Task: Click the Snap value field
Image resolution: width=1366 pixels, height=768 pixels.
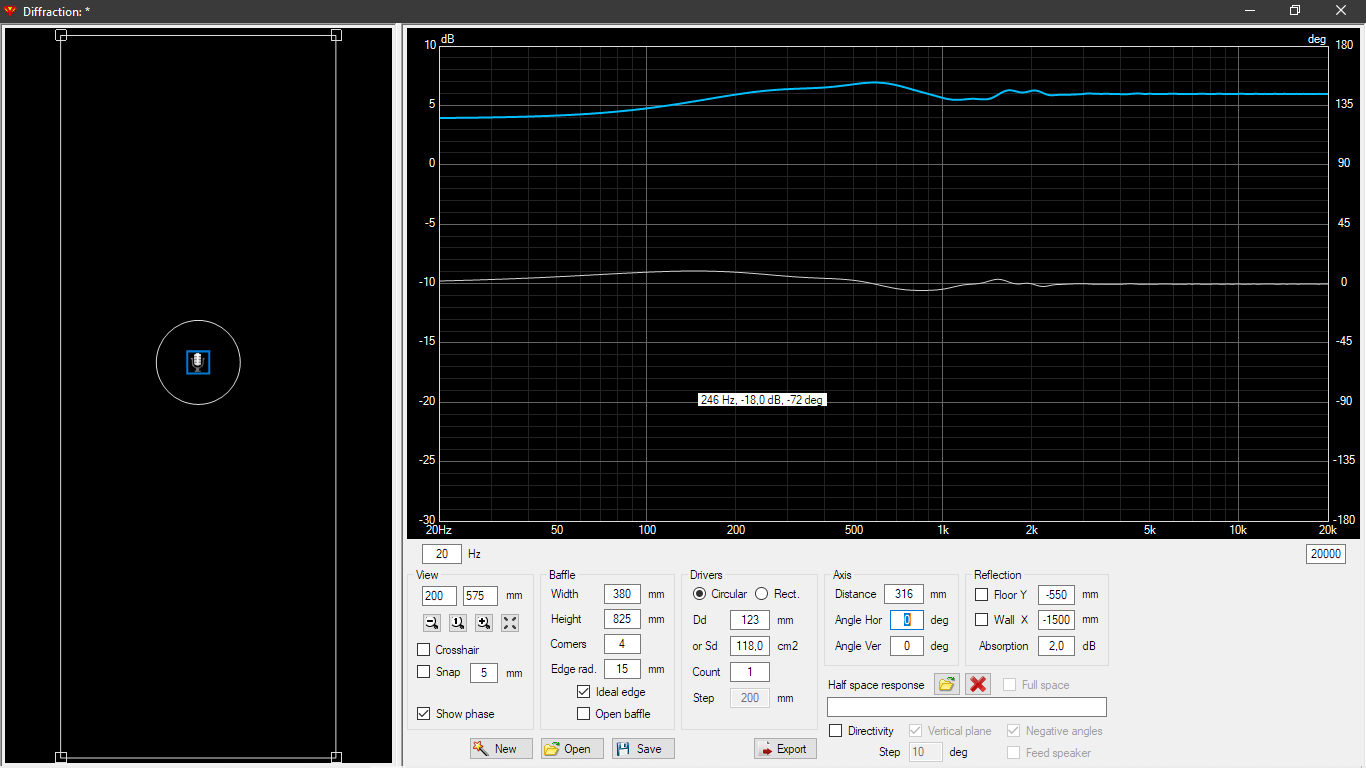Action: (x=484, y=673)
